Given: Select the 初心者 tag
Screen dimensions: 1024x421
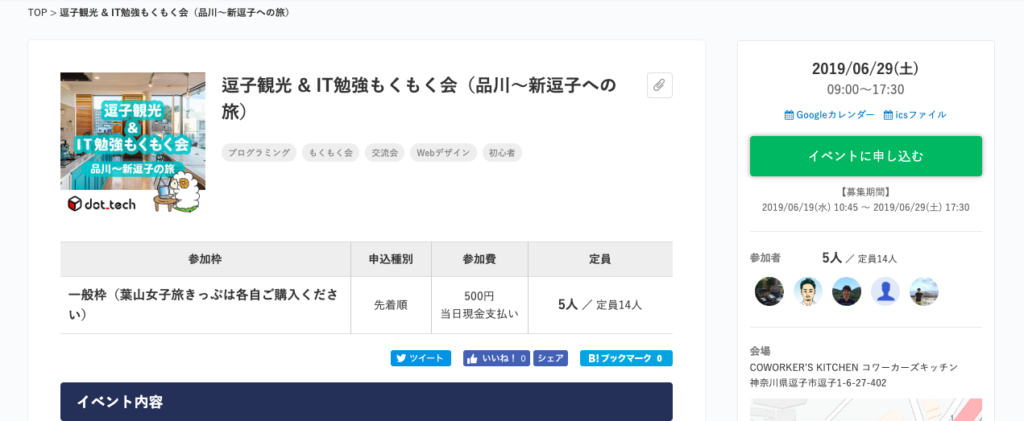Looking at the screenshot, I should (x=502, y=153).
